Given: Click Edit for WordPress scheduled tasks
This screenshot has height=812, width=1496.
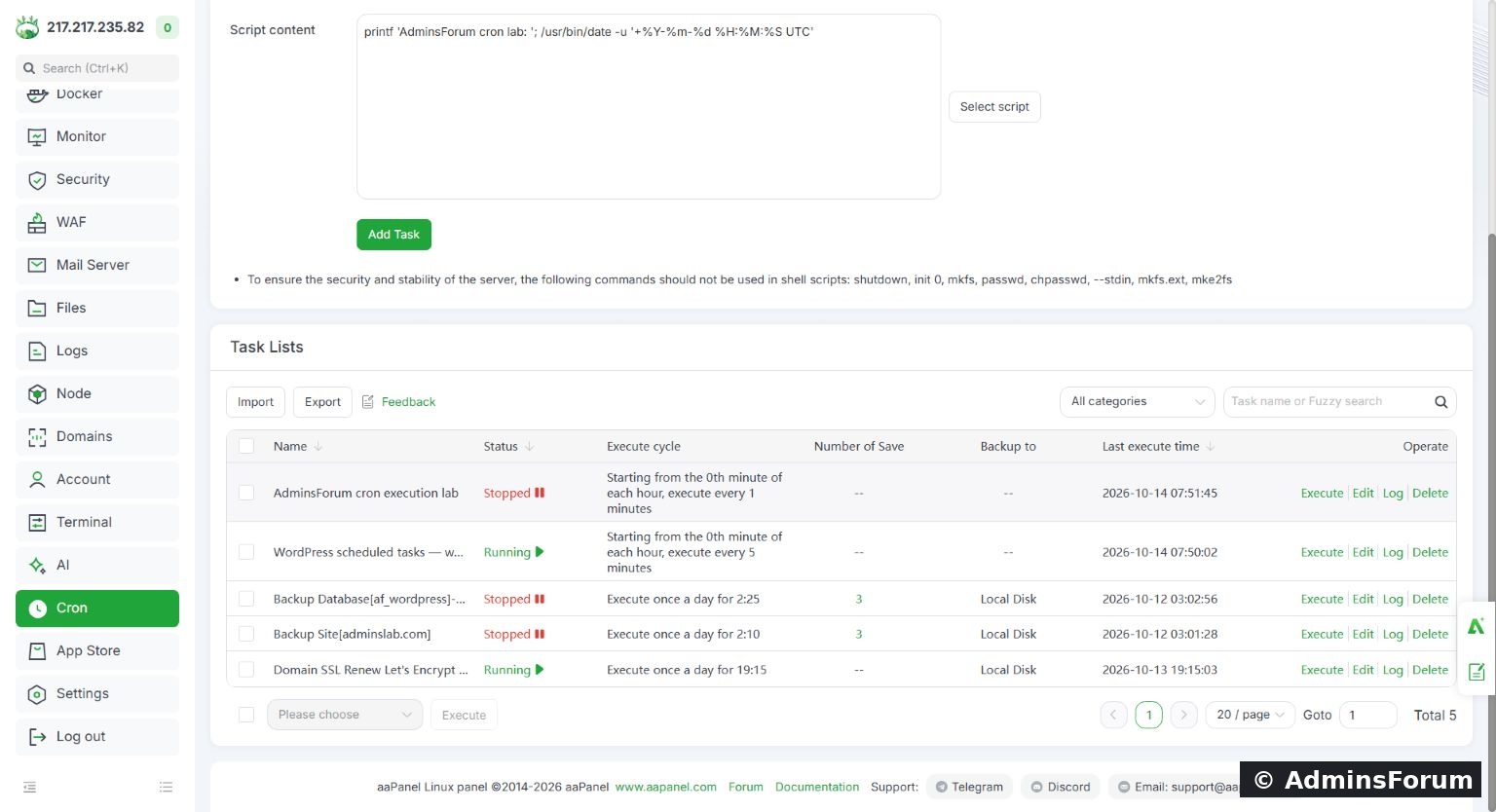Looking at the screenshot, I should click(1363, 552).
